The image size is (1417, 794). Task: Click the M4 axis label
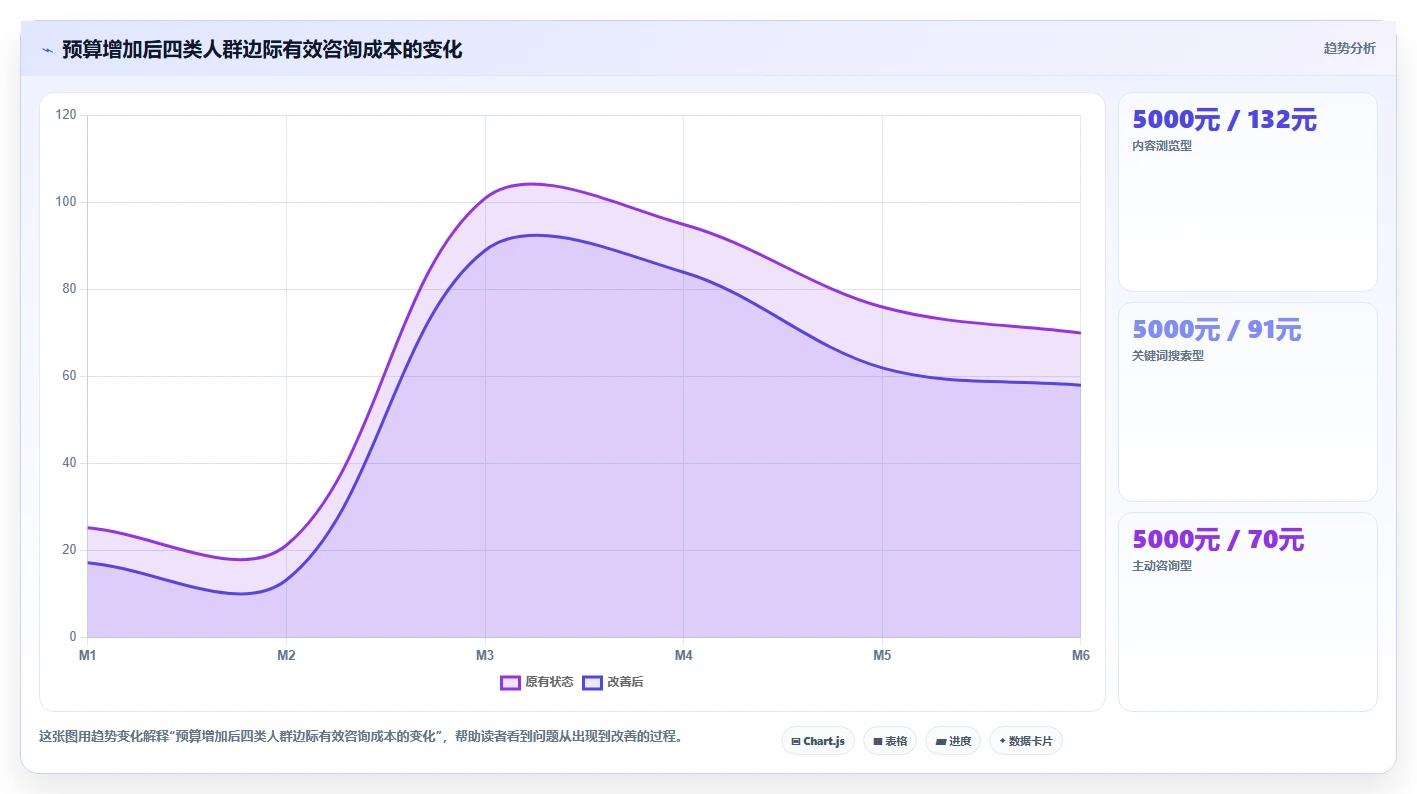683,656
